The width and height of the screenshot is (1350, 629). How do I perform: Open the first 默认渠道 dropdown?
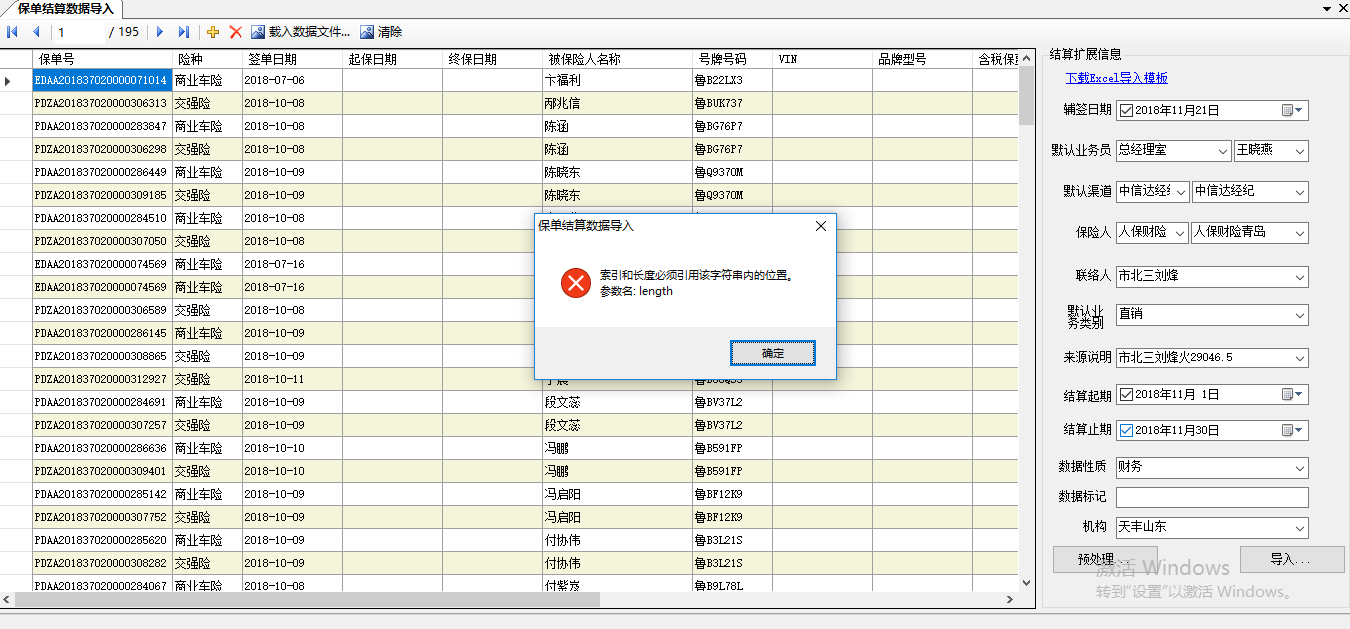point(1181,191)
